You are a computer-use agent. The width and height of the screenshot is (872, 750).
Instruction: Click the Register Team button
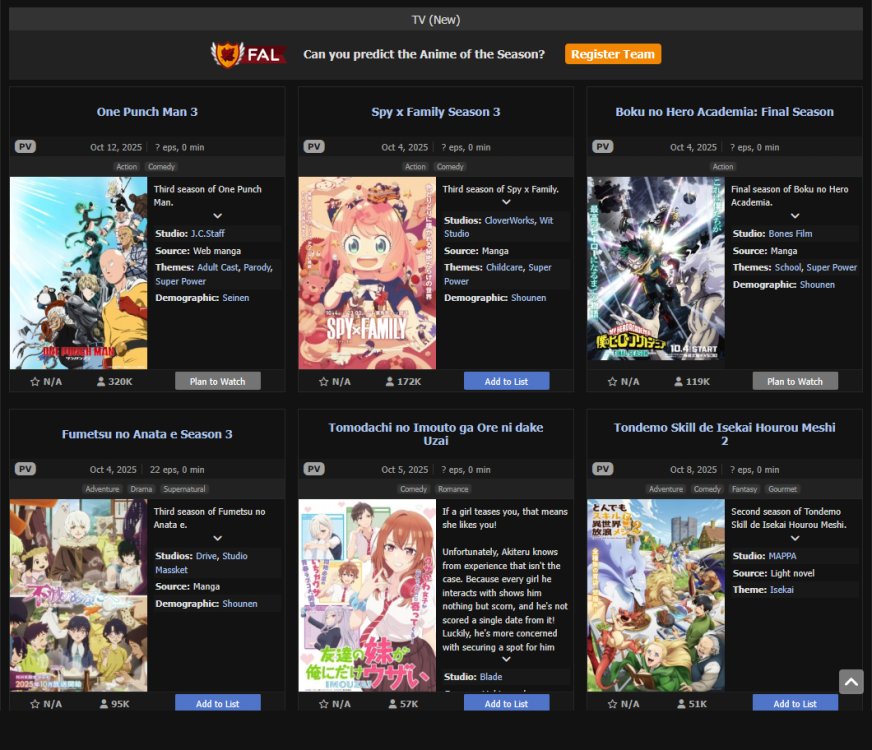point(612,54)
